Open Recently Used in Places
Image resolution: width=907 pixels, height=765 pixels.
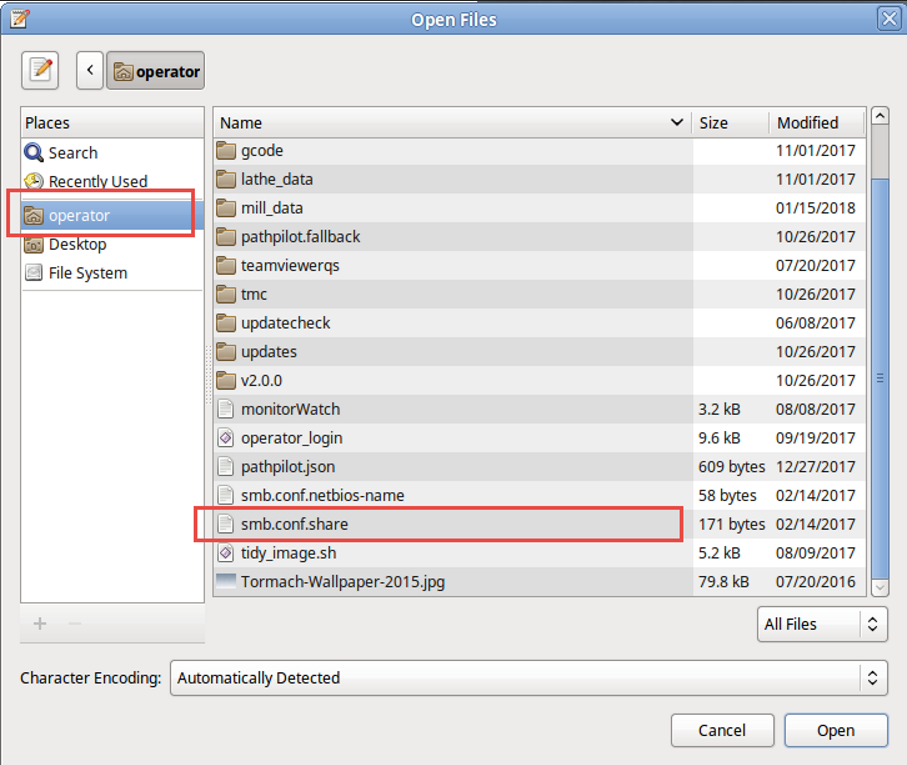click(97, 181)
